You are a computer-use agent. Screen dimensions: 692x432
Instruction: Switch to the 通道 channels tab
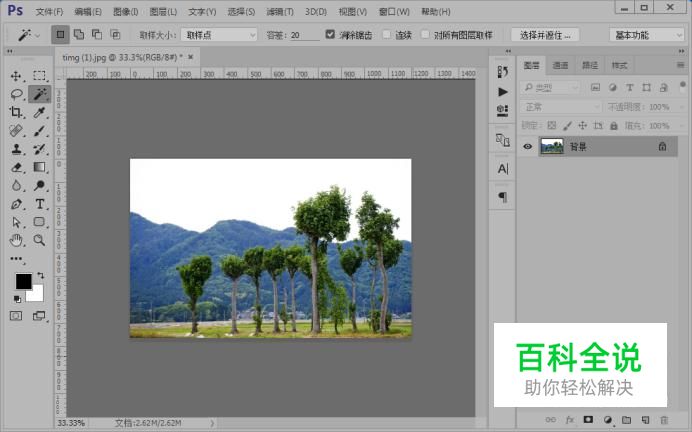[x=560, y=65]
